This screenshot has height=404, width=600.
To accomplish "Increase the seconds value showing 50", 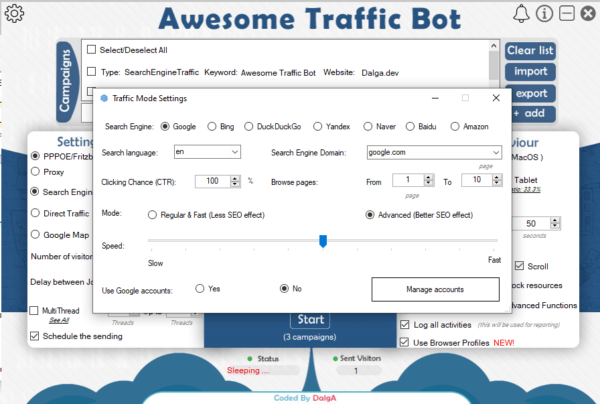I will (555, 220).
